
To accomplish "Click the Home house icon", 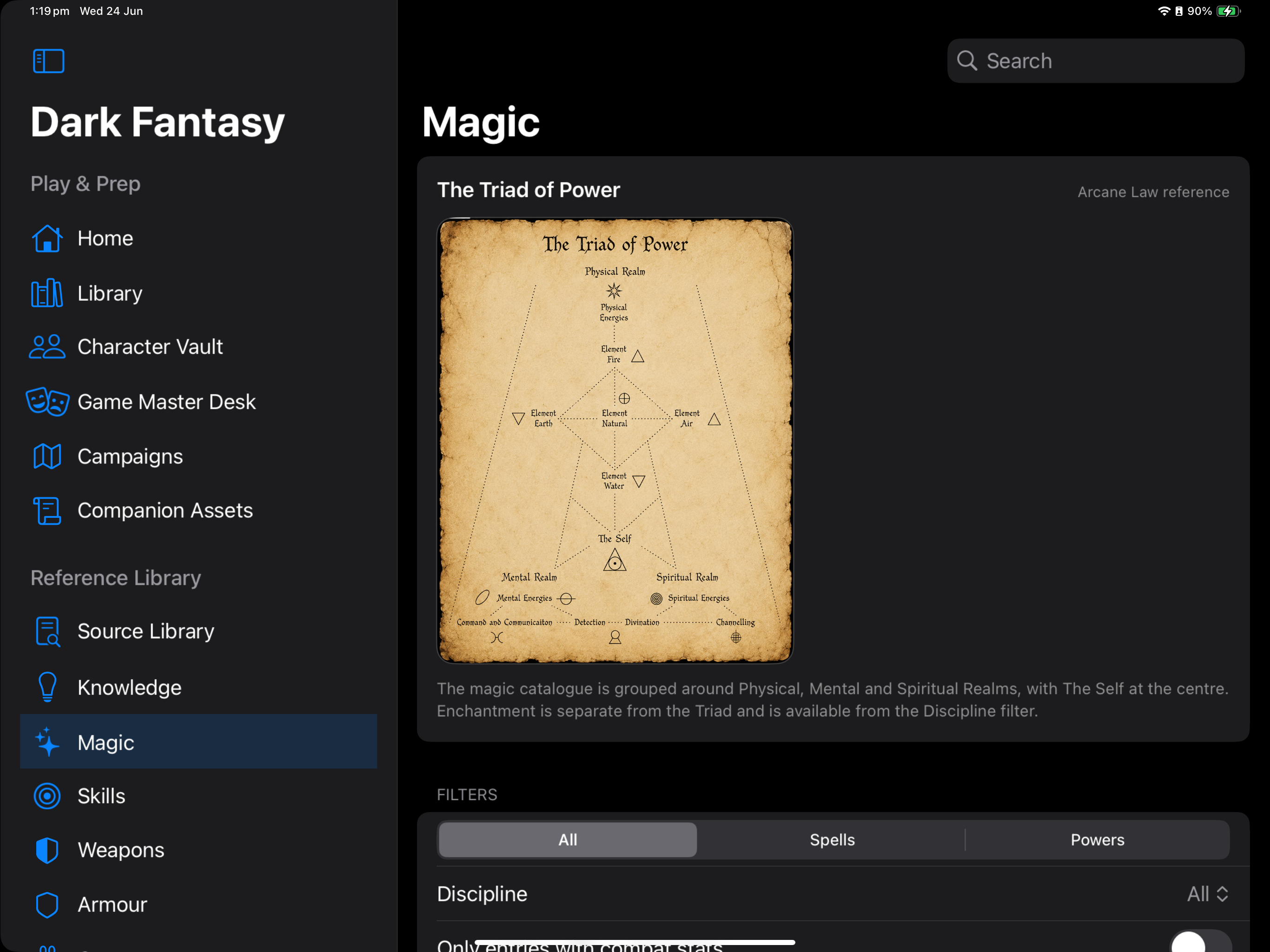I will [47, 238].
